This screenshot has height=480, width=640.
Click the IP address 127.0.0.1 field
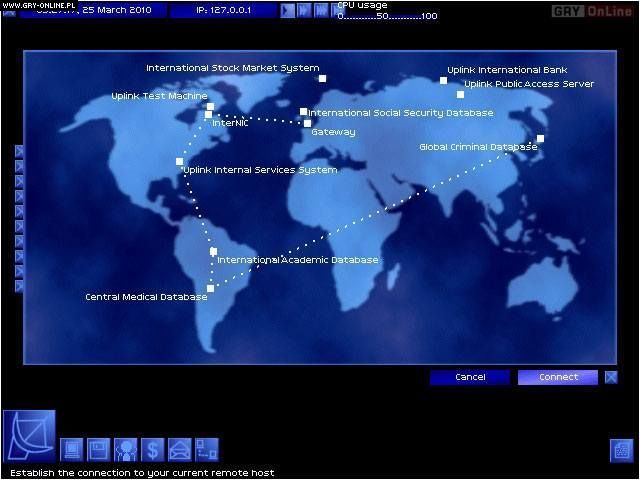coord(221,11)
